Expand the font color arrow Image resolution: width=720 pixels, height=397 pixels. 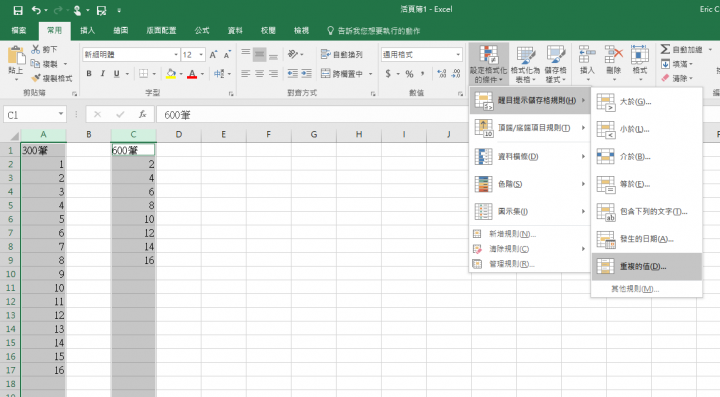click(202, 73)
